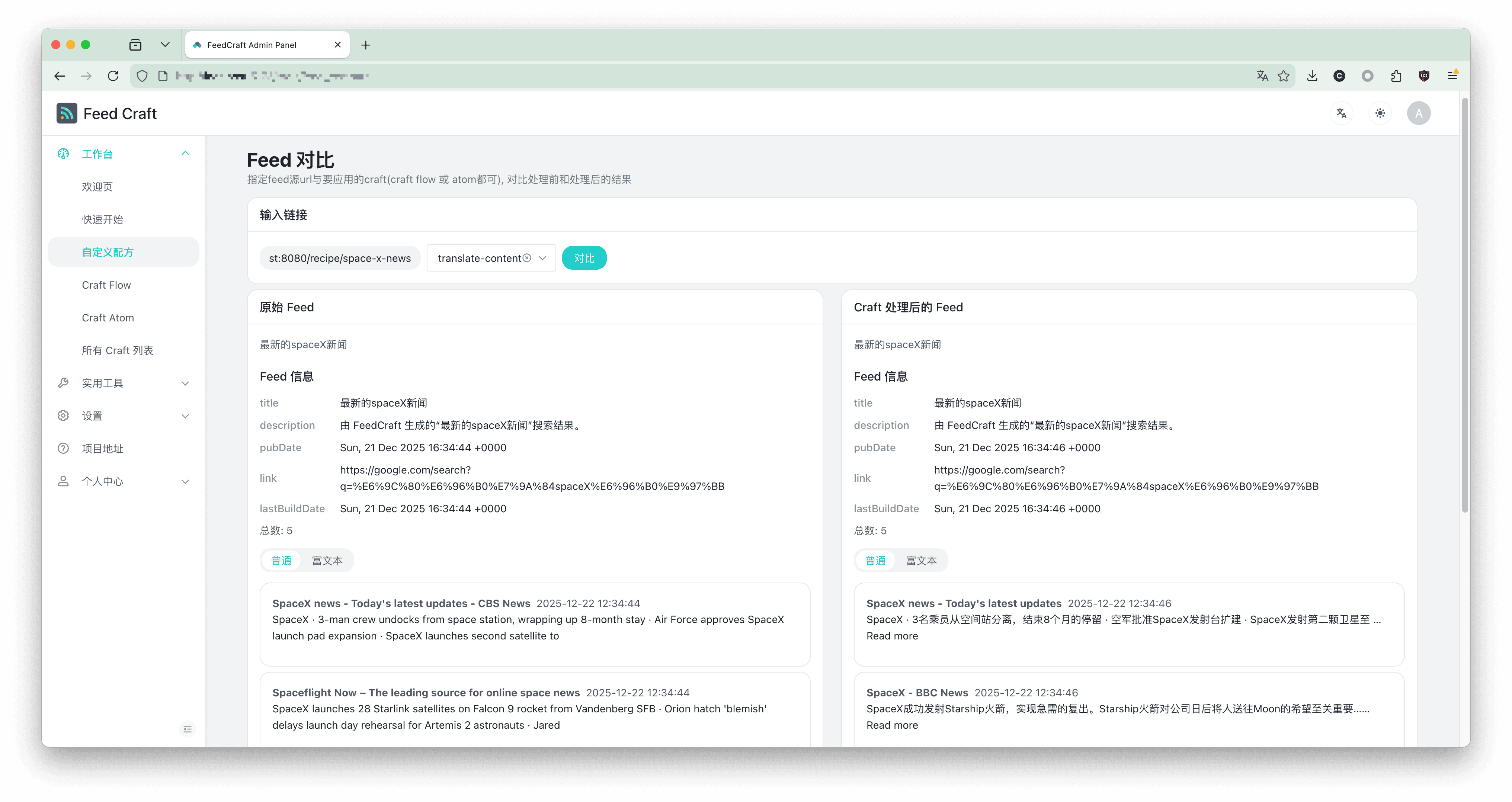Click the language translate icon in app header

(x=1341, y=113)
